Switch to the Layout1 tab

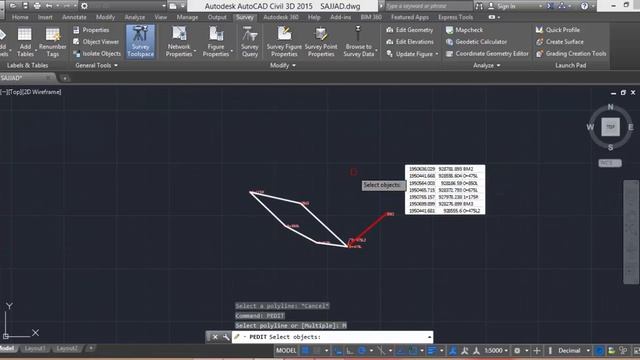coord(35,349)
